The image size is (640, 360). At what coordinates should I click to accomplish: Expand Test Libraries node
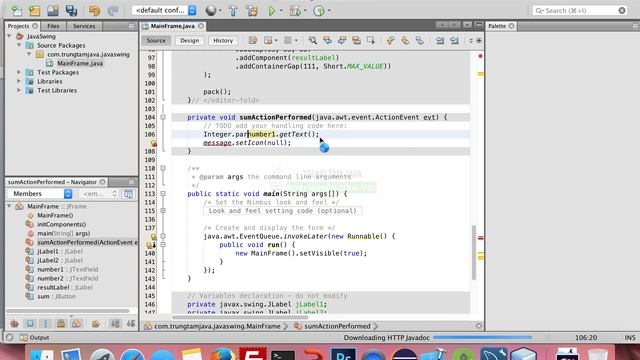click(19, 90)
